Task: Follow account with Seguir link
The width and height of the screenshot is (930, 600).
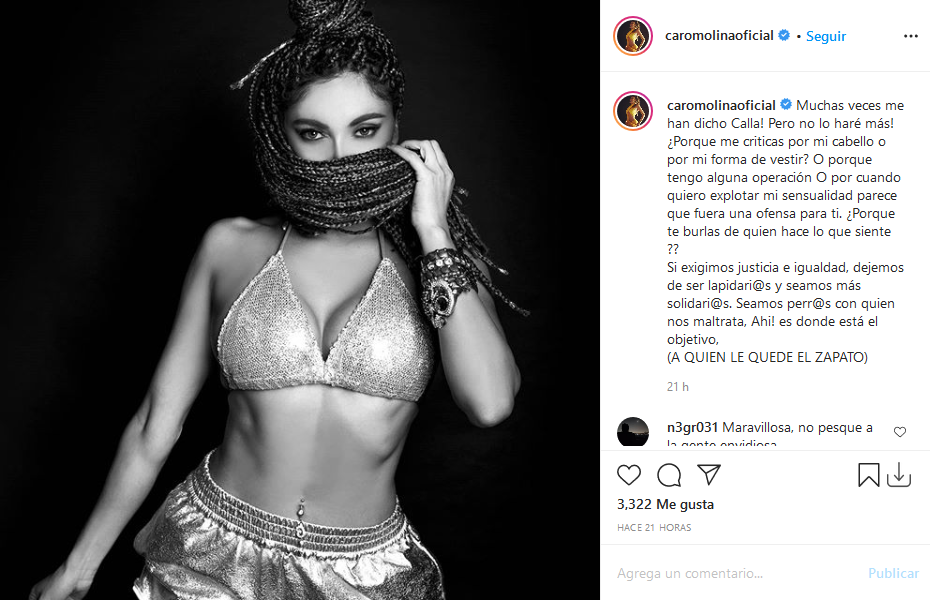Action: [826, 36]
